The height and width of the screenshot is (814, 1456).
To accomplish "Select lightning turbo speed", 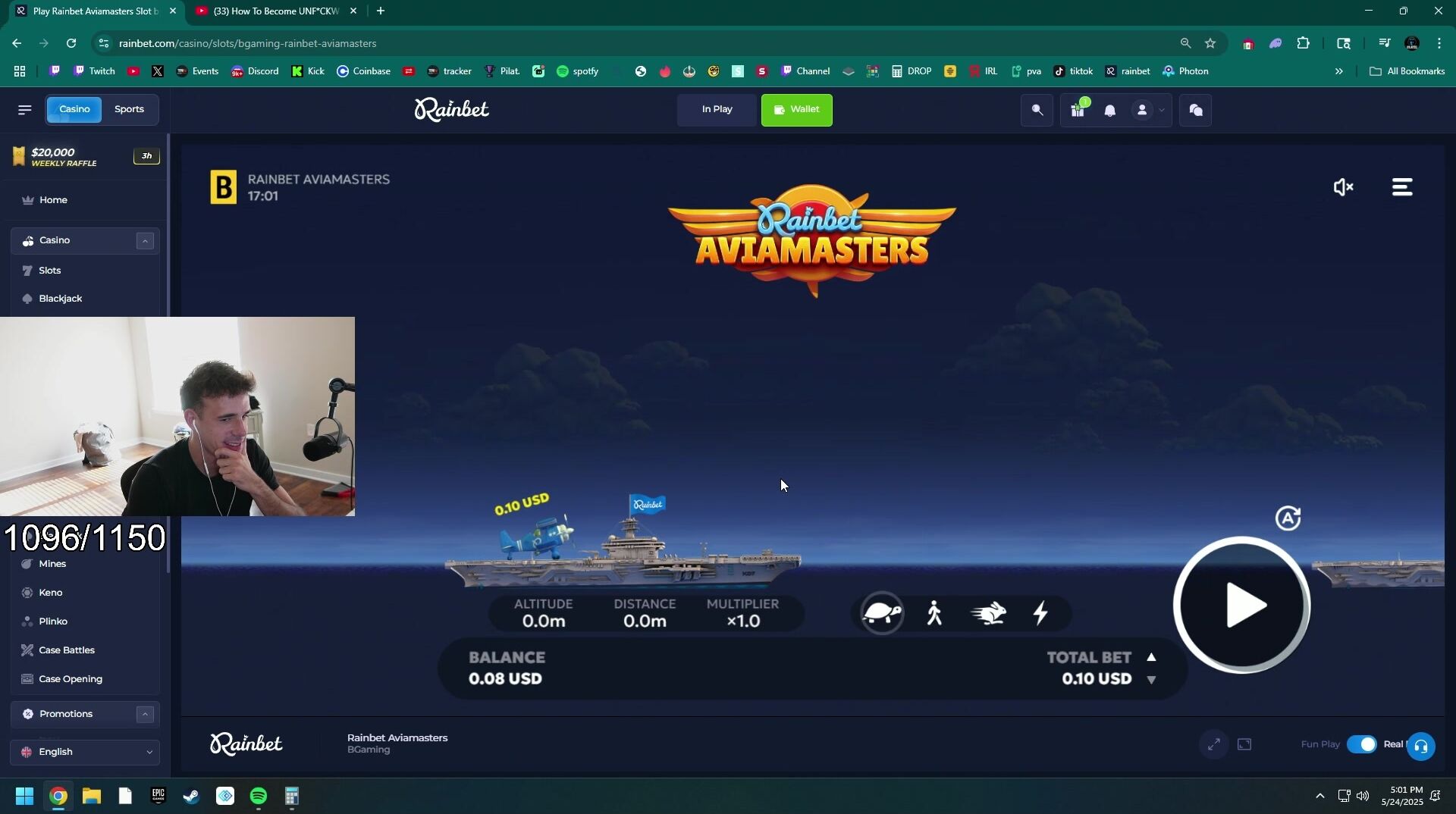I will [1040, 613].
